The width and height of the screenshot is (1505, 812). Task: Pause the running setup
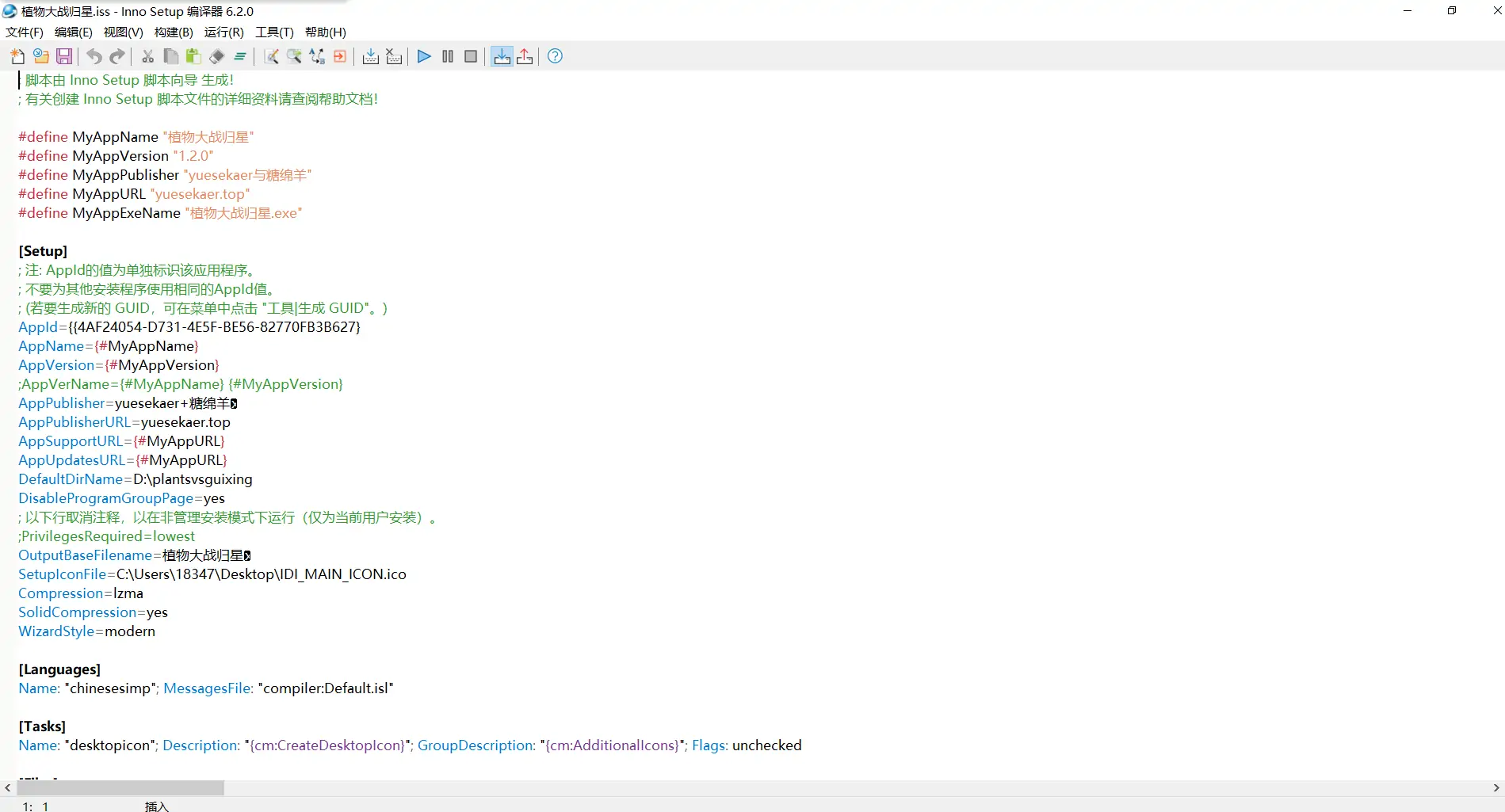click(x=448, y=56)
